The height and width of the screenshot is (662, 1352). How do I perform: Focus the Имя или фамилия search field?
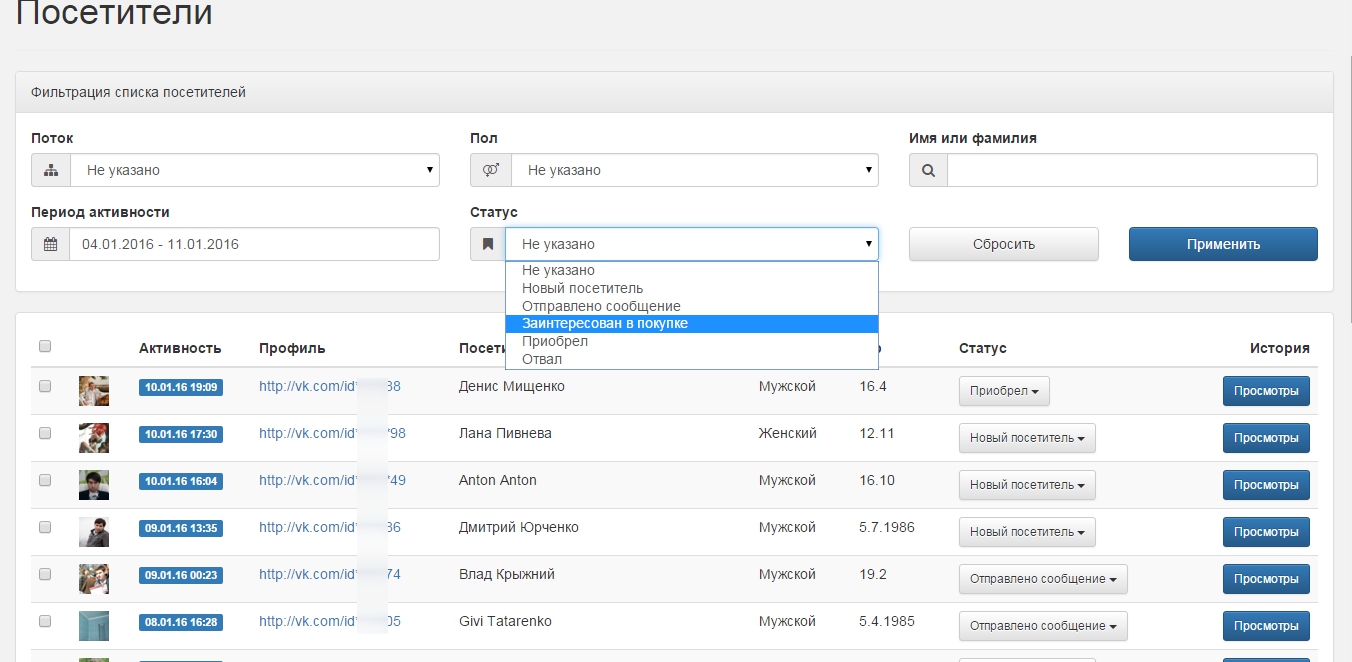[x=1132, y=170]
